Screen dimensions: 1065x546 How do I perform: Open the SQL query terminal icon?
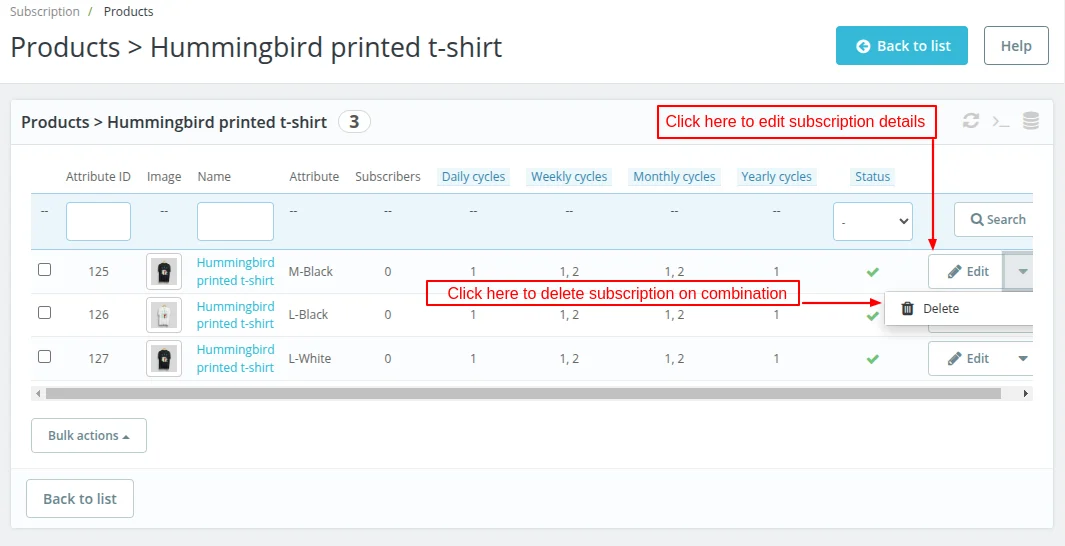pyautogui.click(x=1000, y=121)
